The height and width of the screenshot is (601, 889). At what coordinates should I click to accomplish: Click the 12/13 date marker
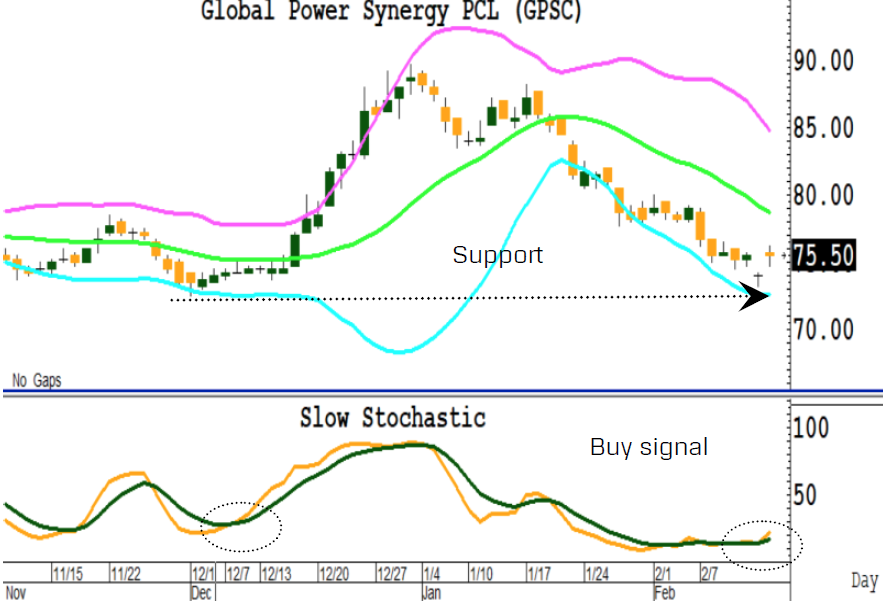(276, 574)
